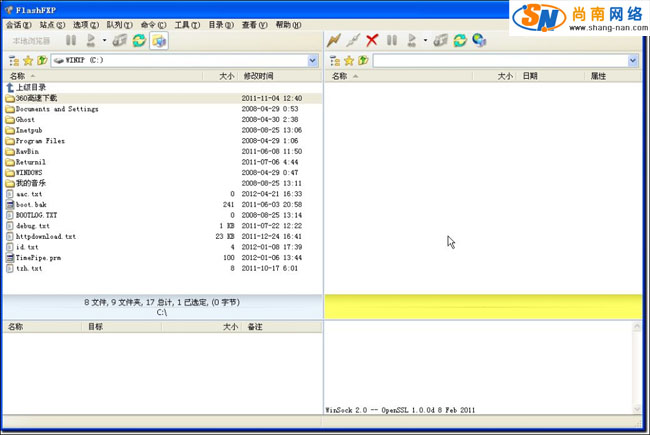
Task: Click the remote pane bookmarks star icon
Action: 348,61
